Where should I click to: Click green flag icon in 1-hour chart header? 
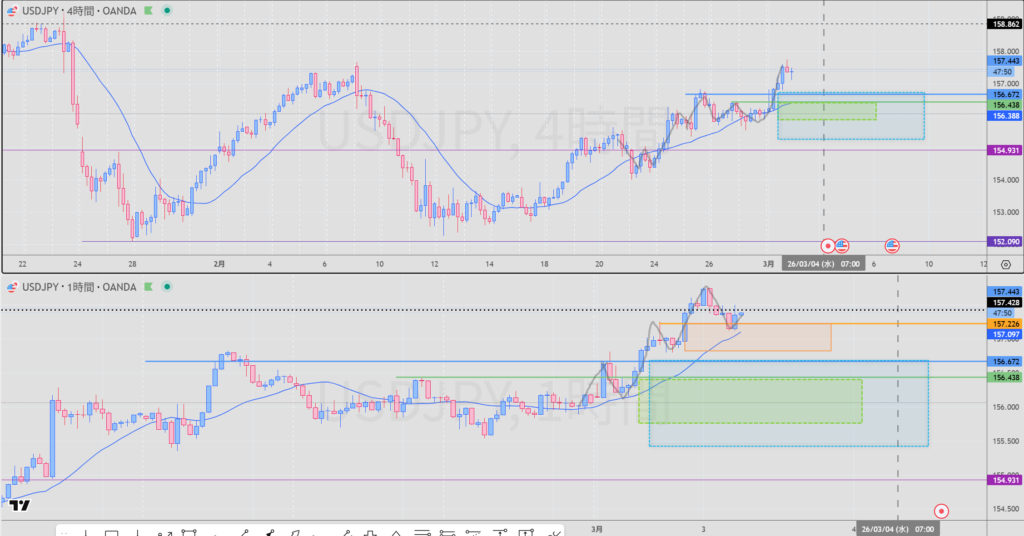pyautogui.click(x=148, y=288)
